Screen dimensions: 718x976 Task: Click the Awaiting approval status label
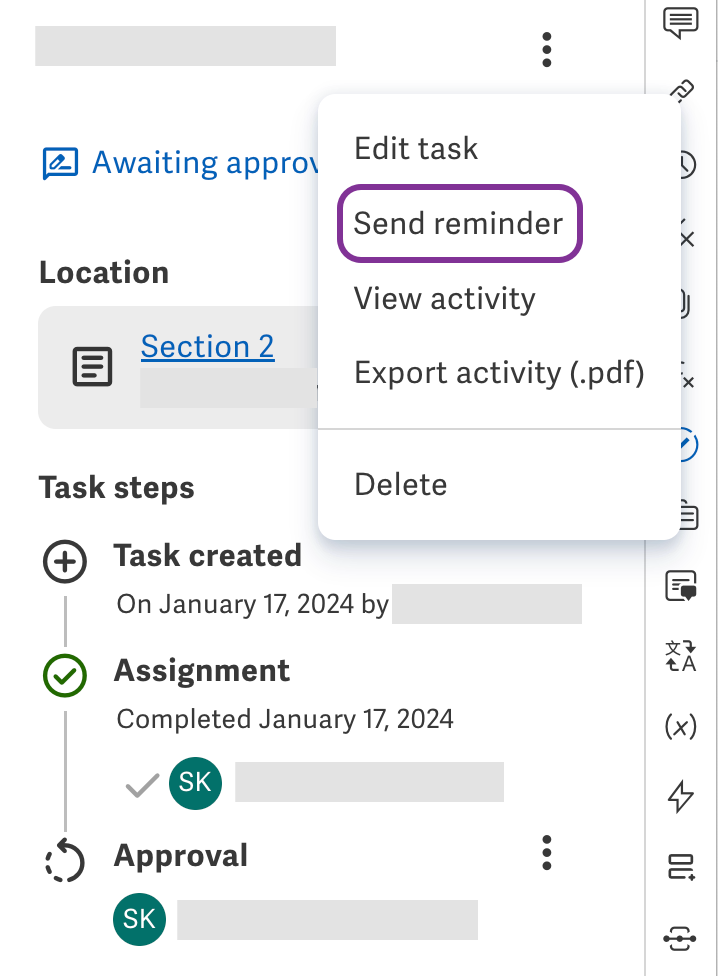coord(205,163)
